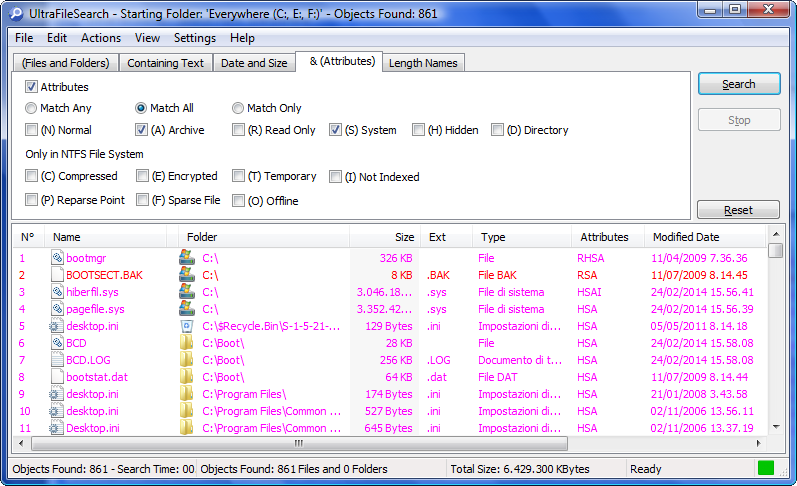Switch to the Date and Size tab
This screenshot has height=486, width=797.
click(254, 63)
